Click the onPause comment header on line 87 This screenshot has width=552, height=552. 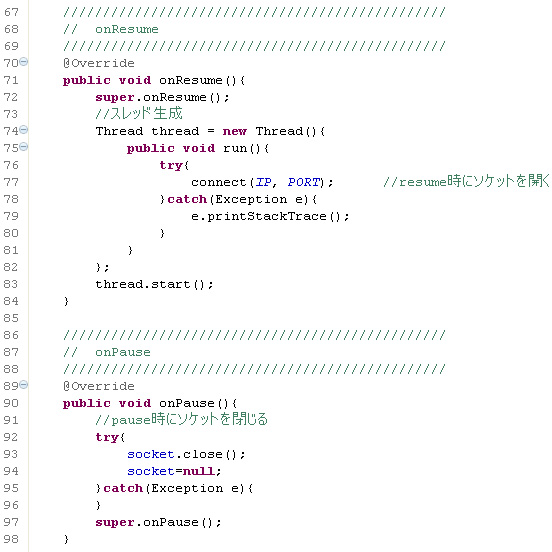click(107, 352)
